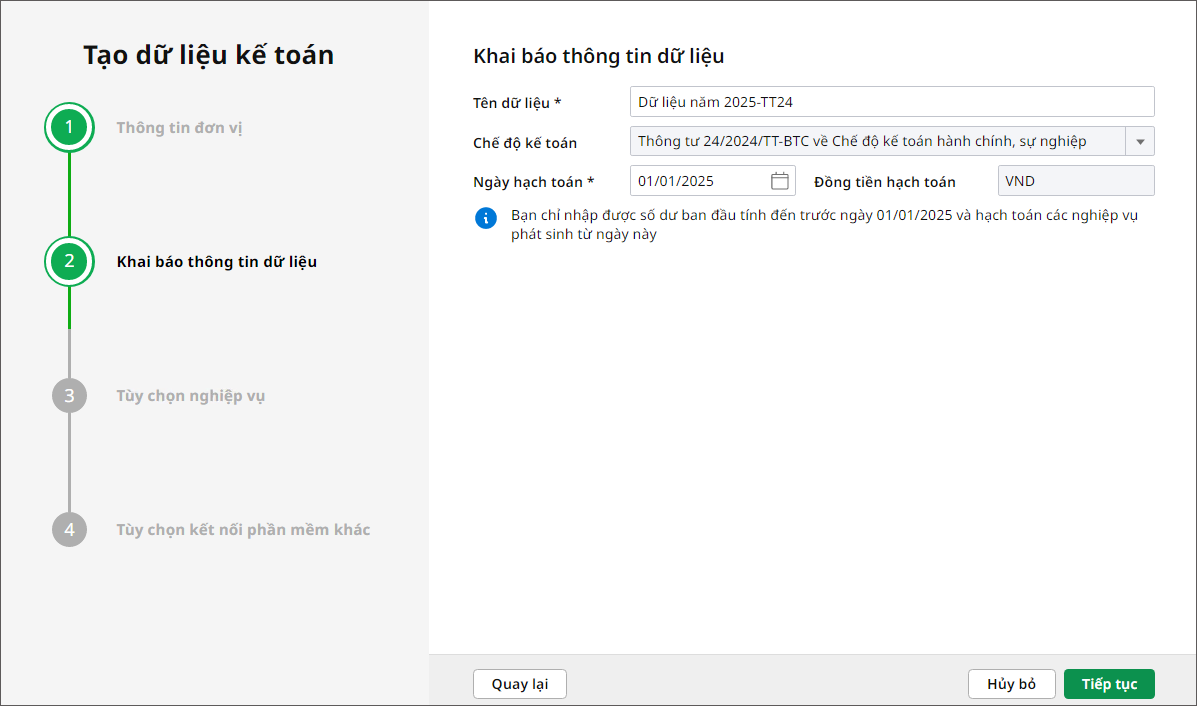Click the Tạo dữ liệu kế toán title

pos(208,56)
